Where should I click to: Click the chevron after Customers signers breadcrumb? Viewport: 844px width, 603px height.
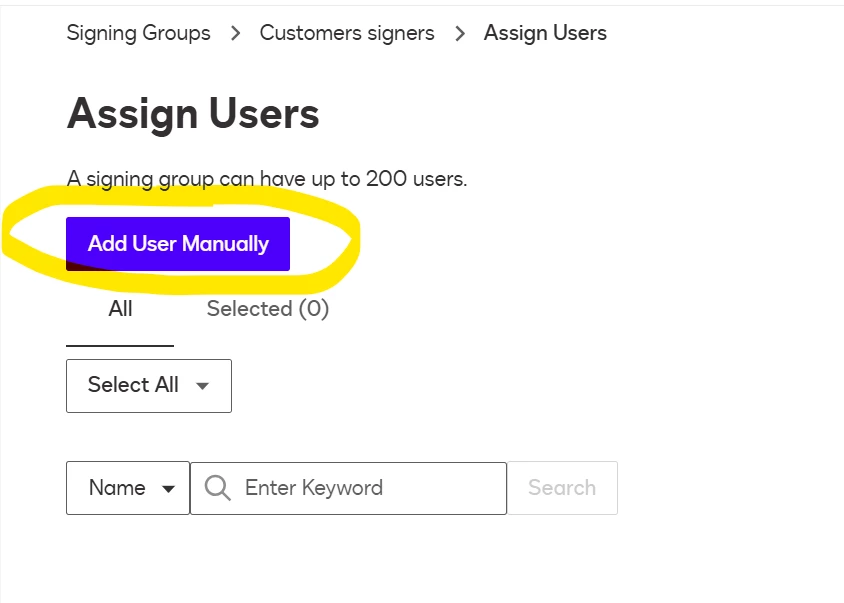[460, 33]
